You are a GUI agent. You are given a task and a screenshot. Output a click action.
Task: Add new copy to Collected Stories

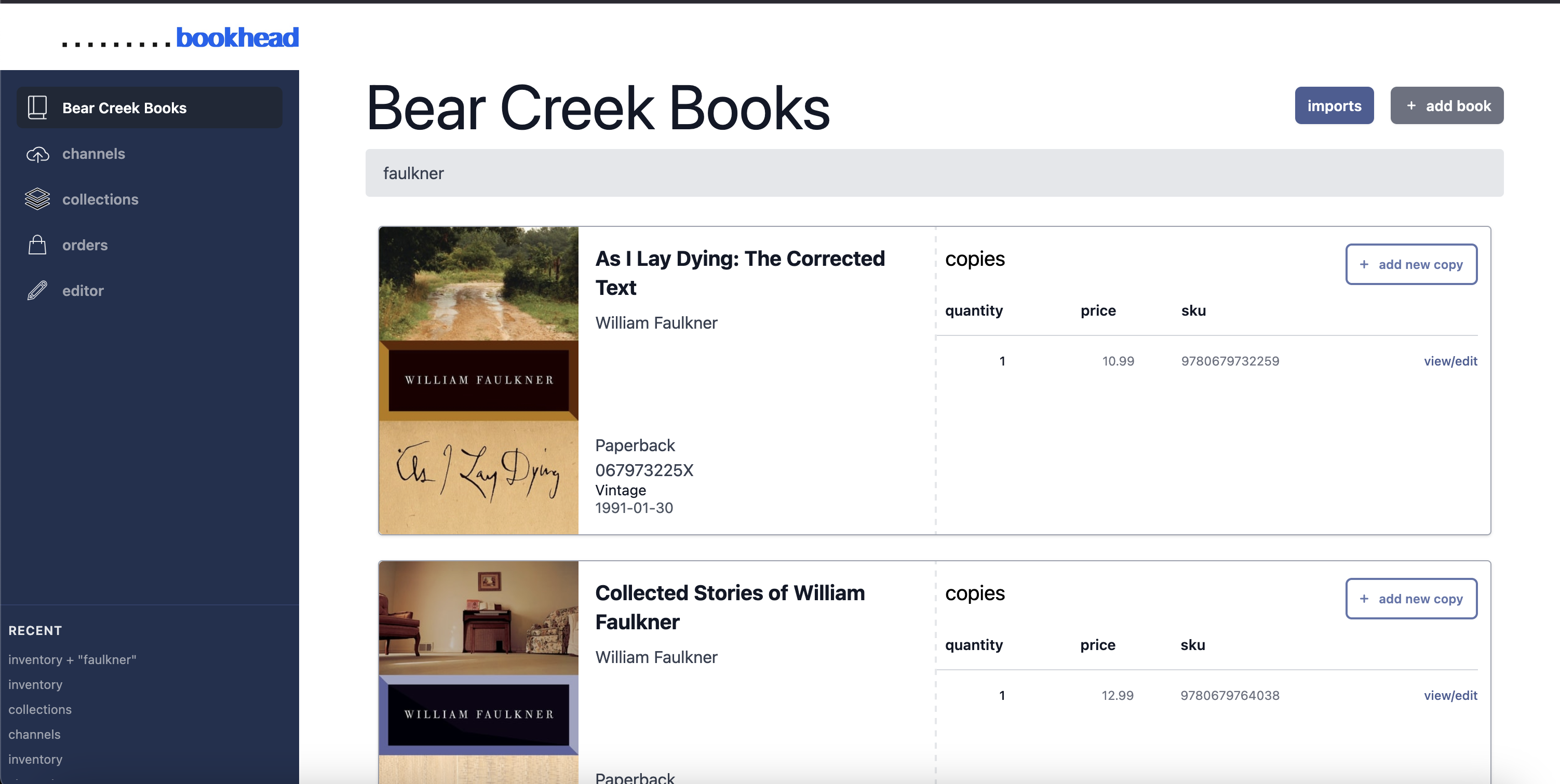(1411, 599)
